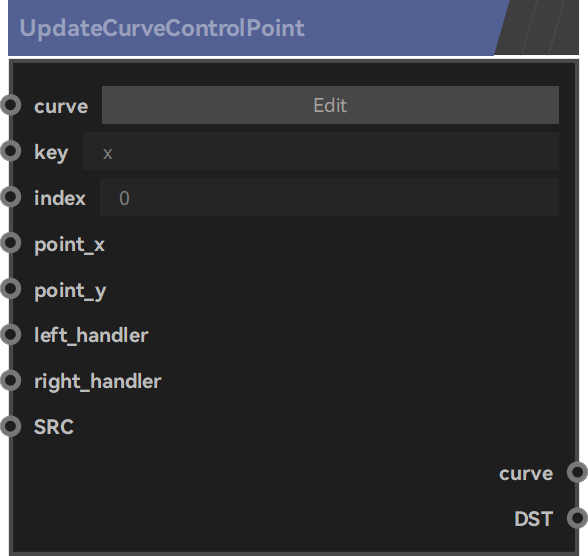Click the curve input socket circle
The image size is (588, 556).
[x=10, y=105]
